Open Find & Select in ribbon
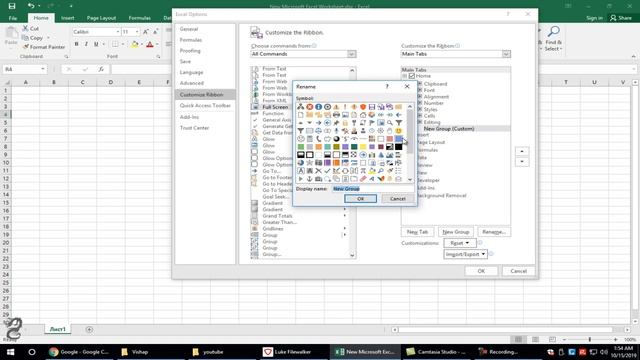640x360 pixels. click(553, 39)
